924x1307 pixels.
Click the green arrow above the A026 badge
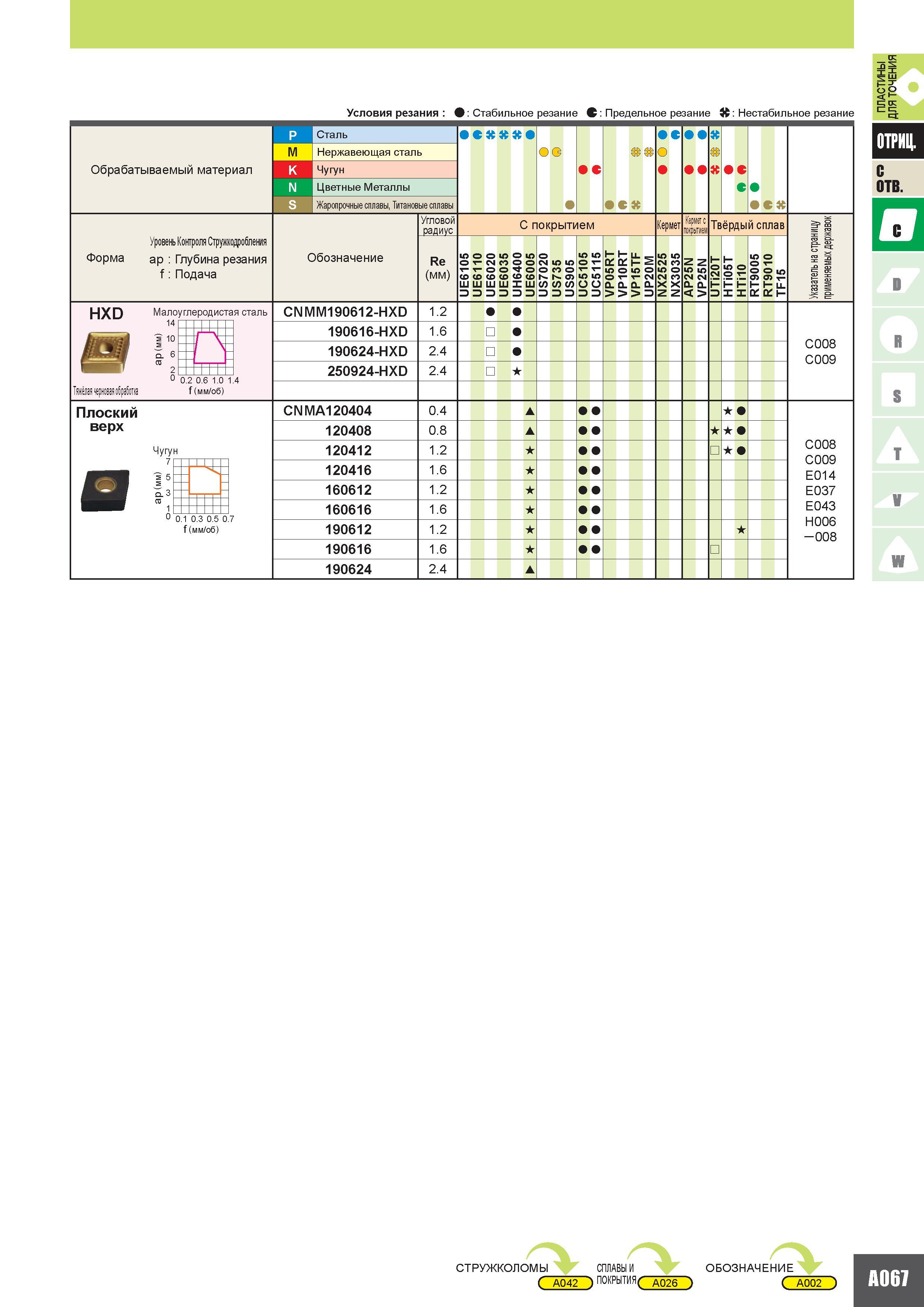point(654,1258)
